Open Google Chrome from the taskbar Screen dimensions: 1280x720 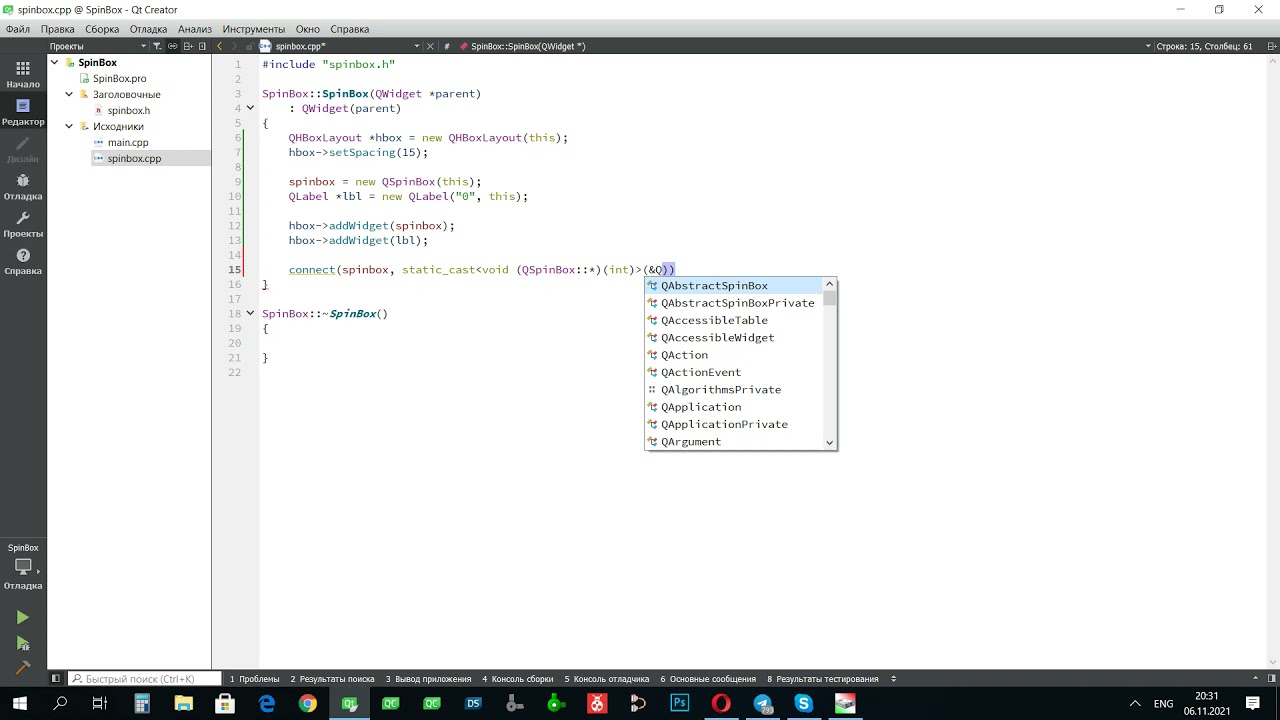[x=308, y=704]
